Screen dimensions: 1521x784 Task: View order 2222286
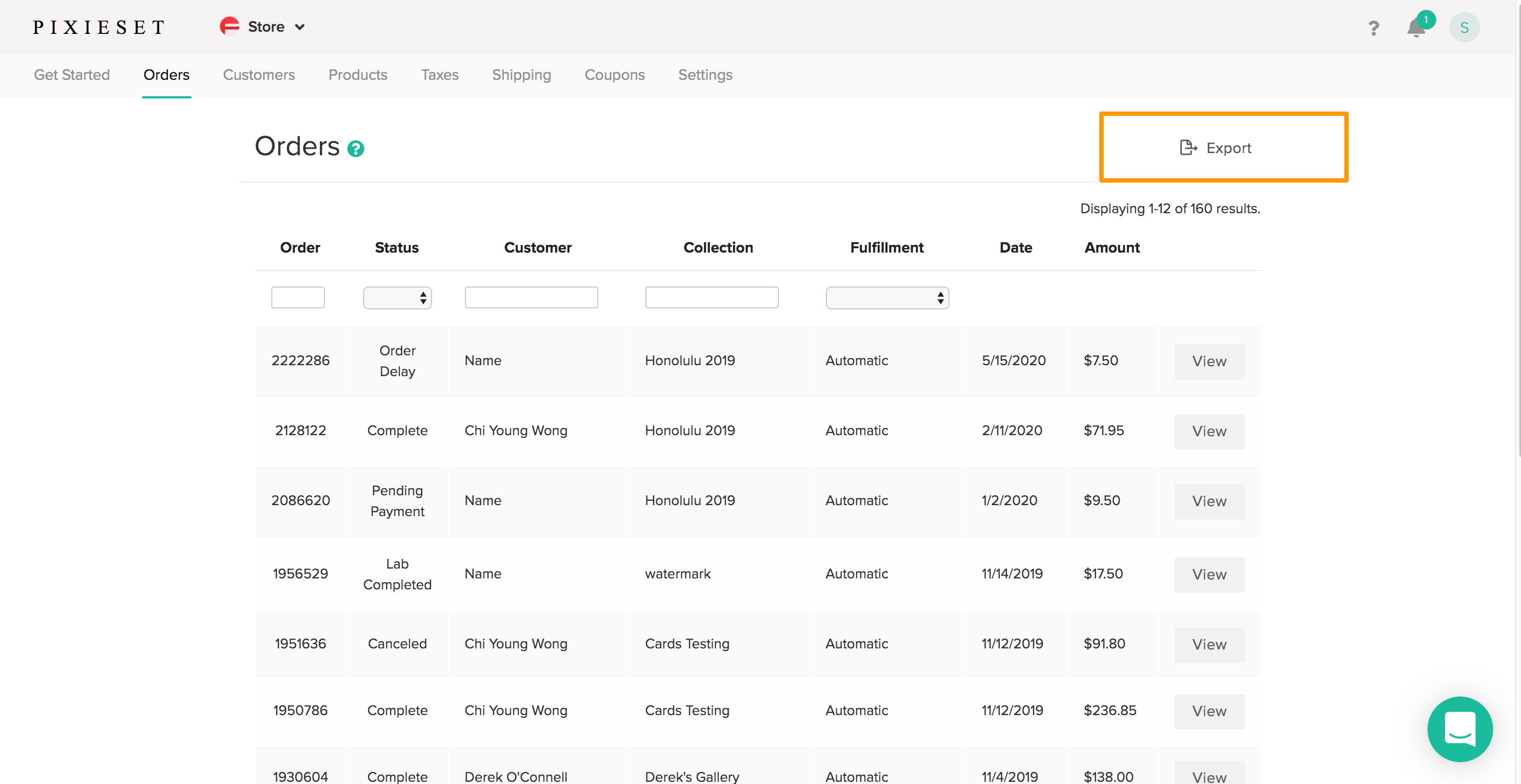click(1209, 361)
